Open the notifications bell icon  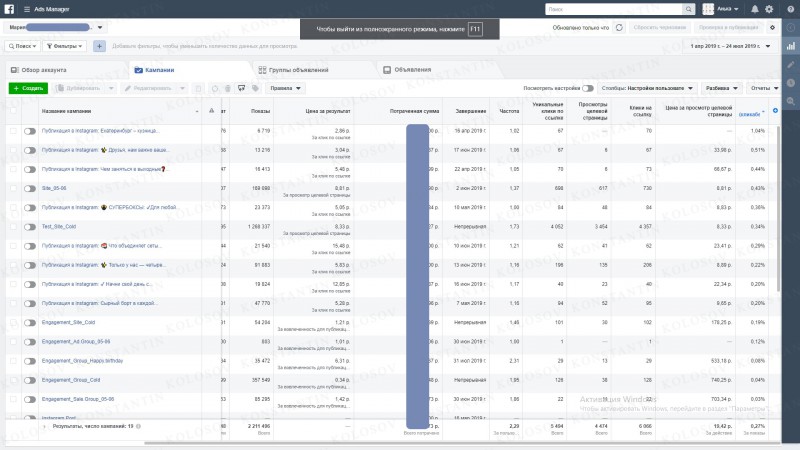pyautogui.click(x=755, y=9)
